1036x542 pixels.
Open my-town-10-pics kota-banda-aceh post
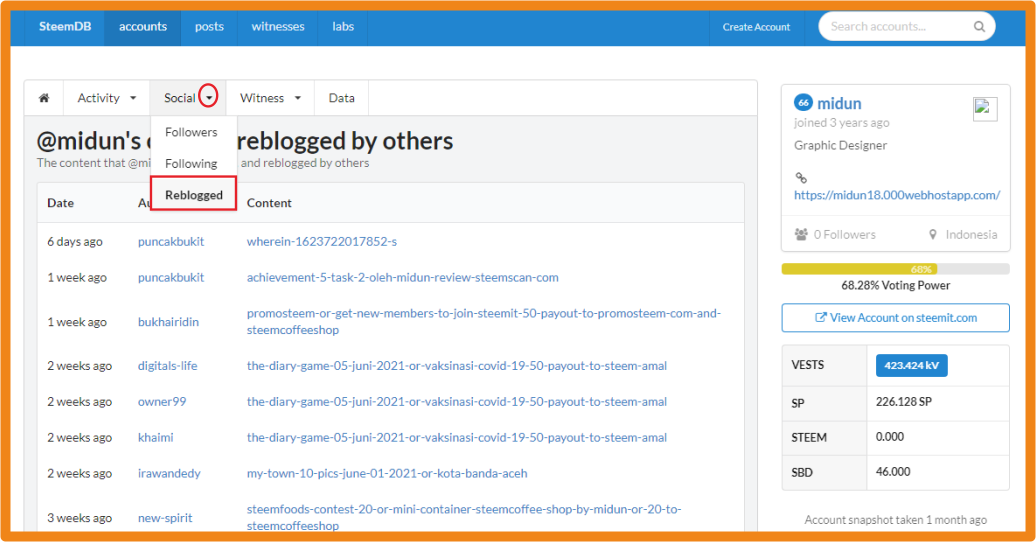tap(387, 473)
